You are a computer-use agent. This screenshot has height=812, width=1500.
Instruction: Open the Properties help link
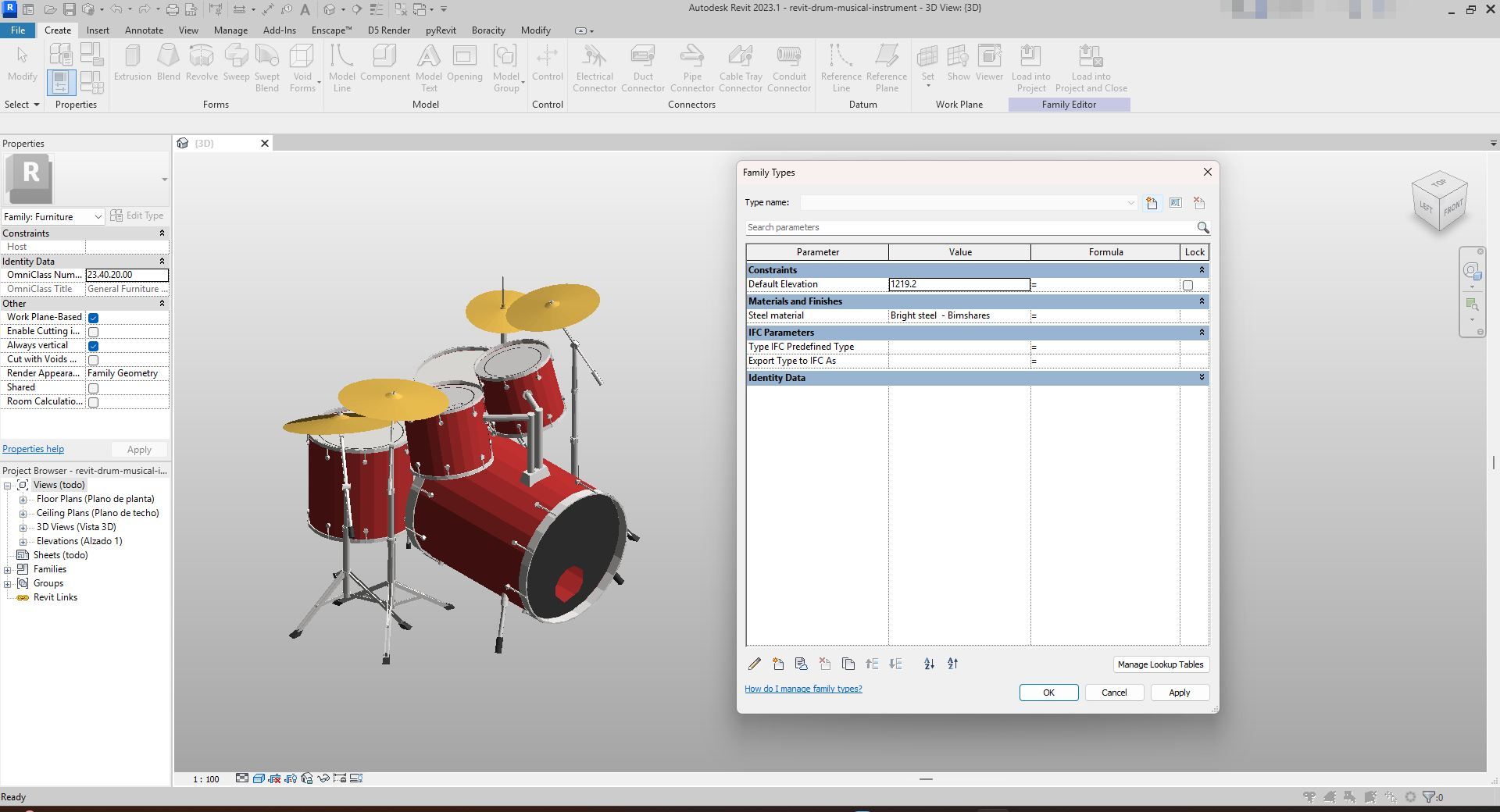click(x=34, y=449)
